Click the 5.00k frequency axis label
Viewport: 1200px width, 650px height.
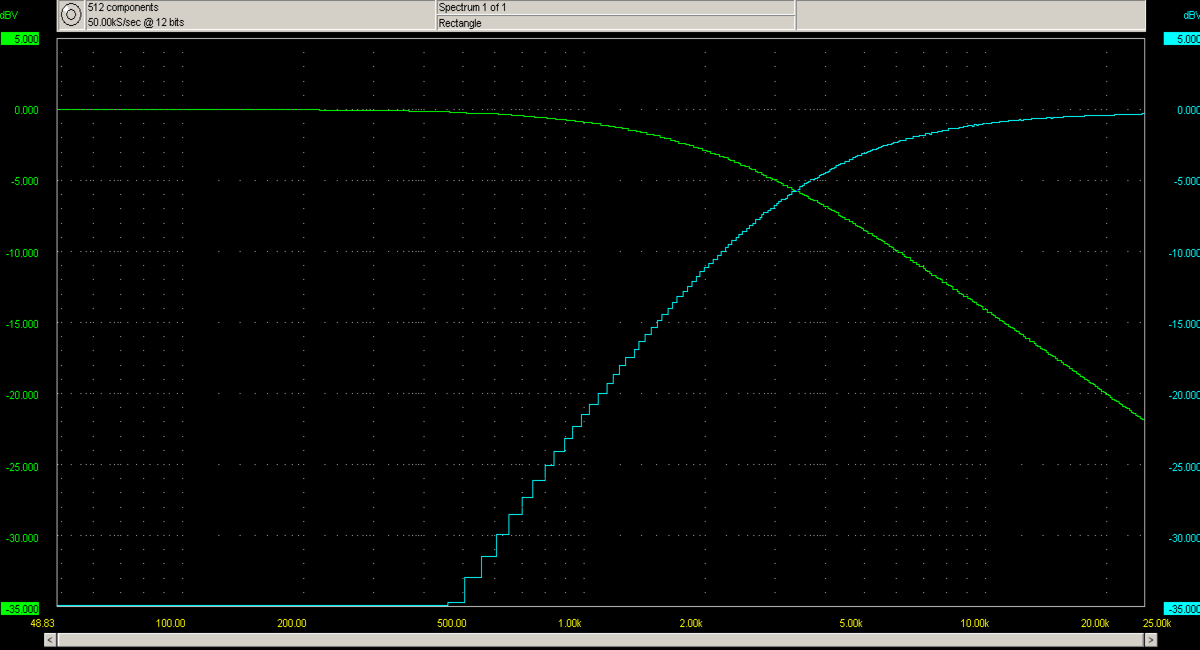coord(851,622)
